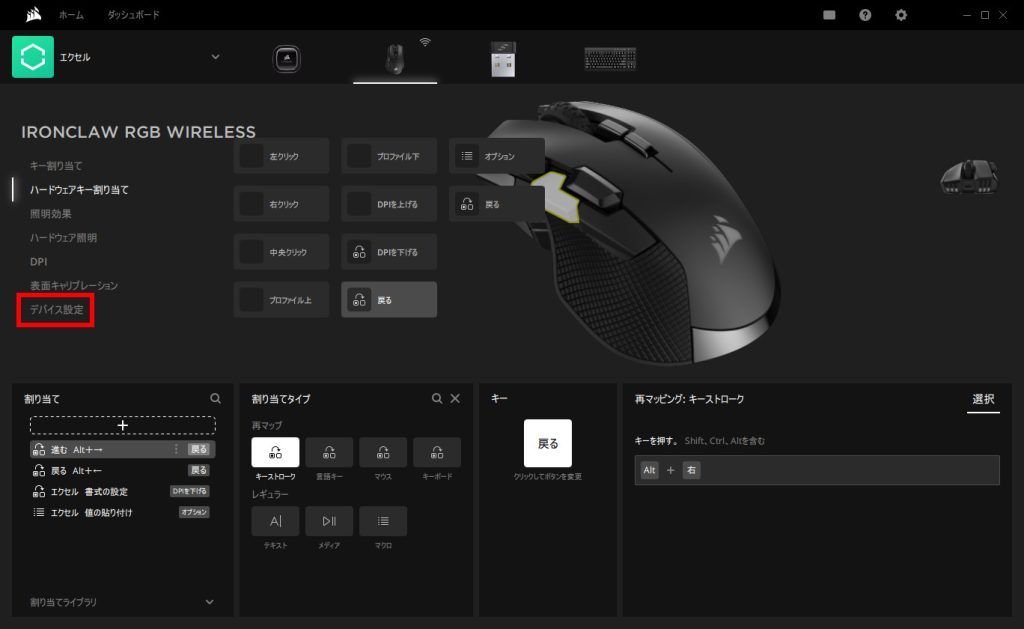
Task: Select the 中央クリック button tile
Action: click(281, 252)
